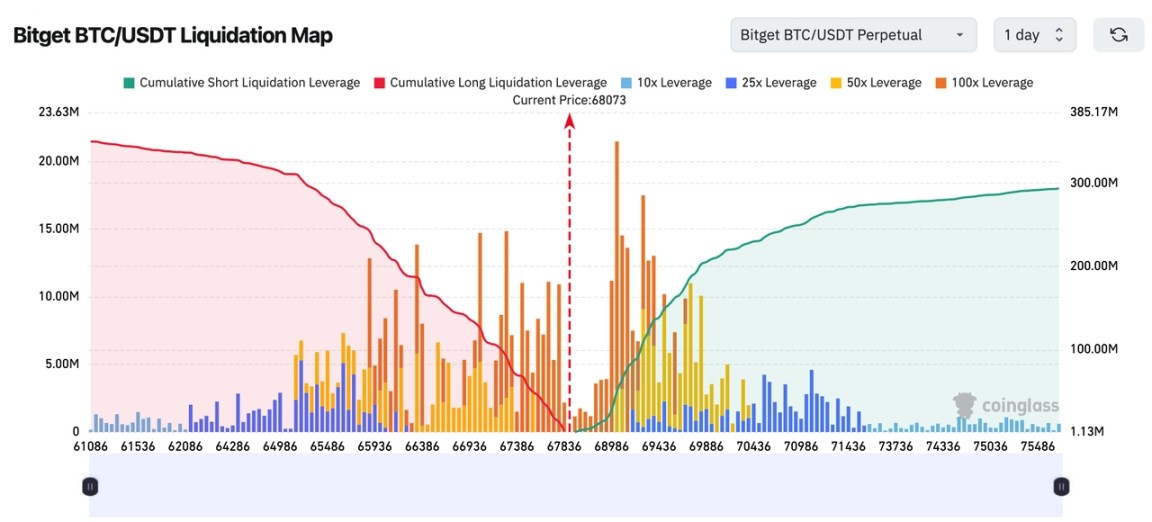Click the green short liquidation color swatch
1152x522 pixels.
128,83
